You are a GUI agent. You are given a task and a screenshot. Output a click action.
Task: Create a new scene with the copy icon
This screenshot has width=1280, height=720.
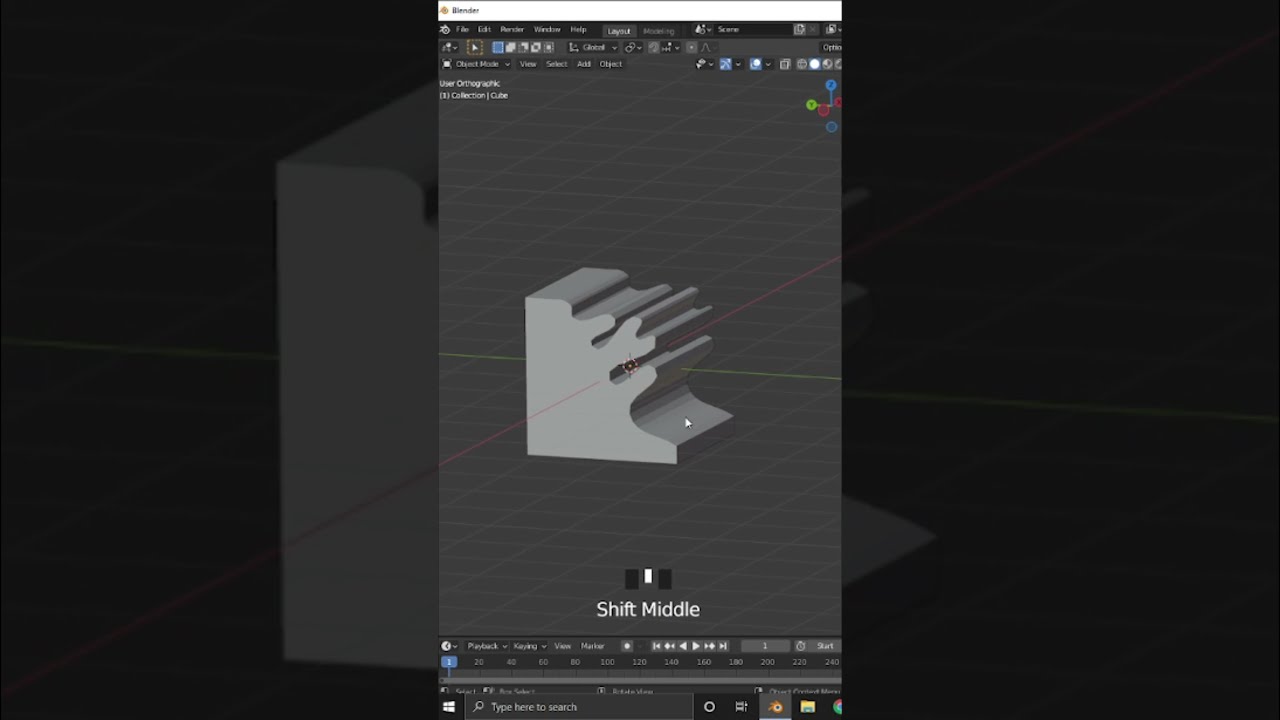pos(799,30)
